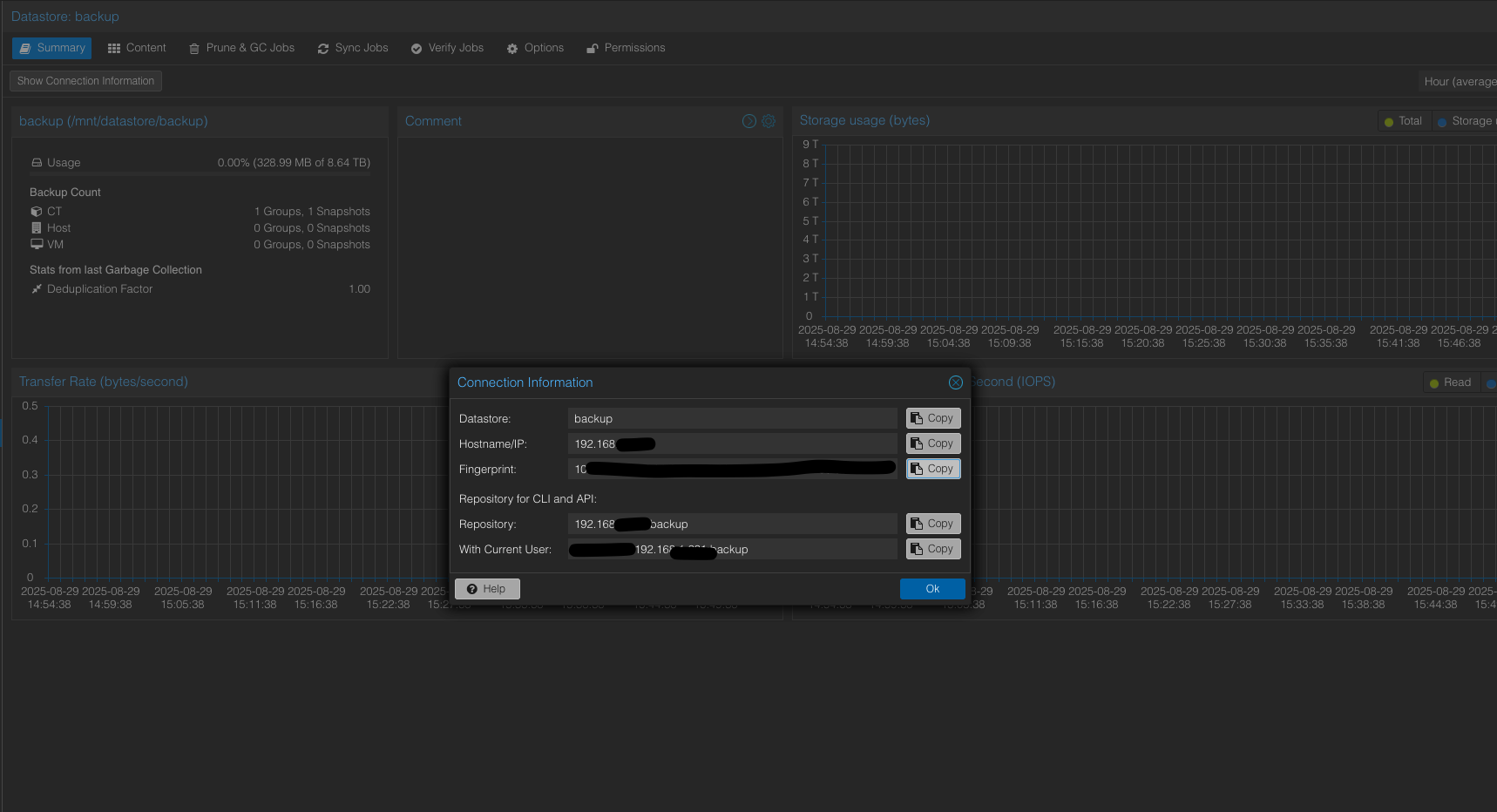Click the Usage disk icon
The image size is (1497, 812).
[37, 163]
